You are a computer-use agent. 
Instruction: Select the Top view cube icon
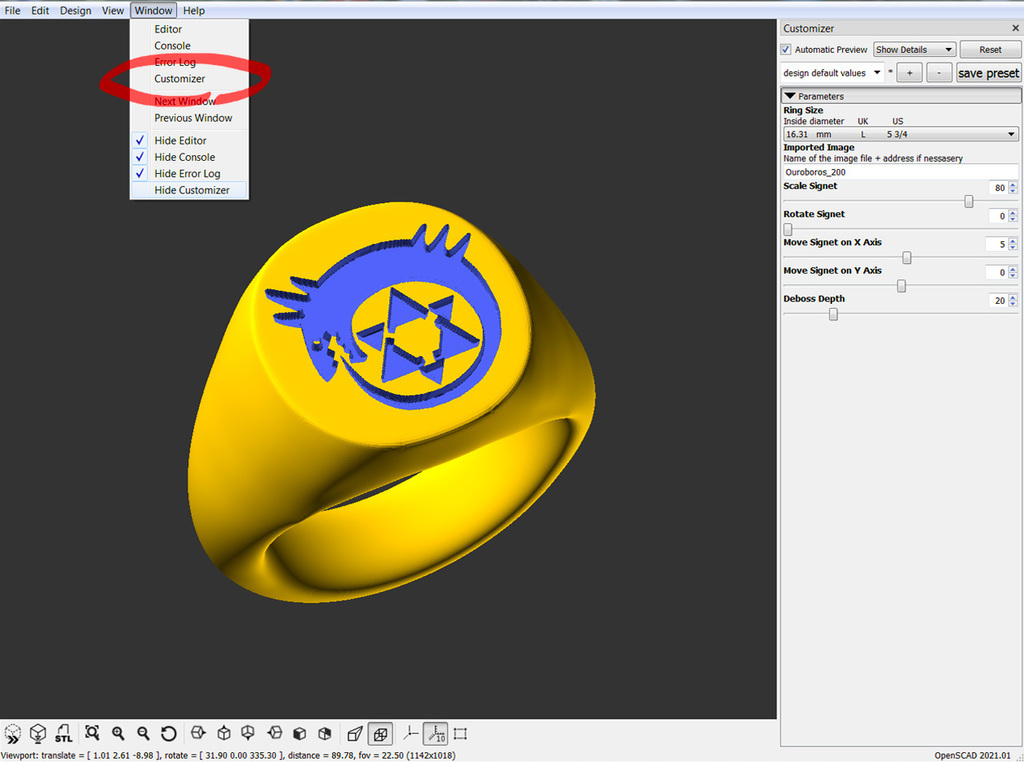(x=224, y=733)
